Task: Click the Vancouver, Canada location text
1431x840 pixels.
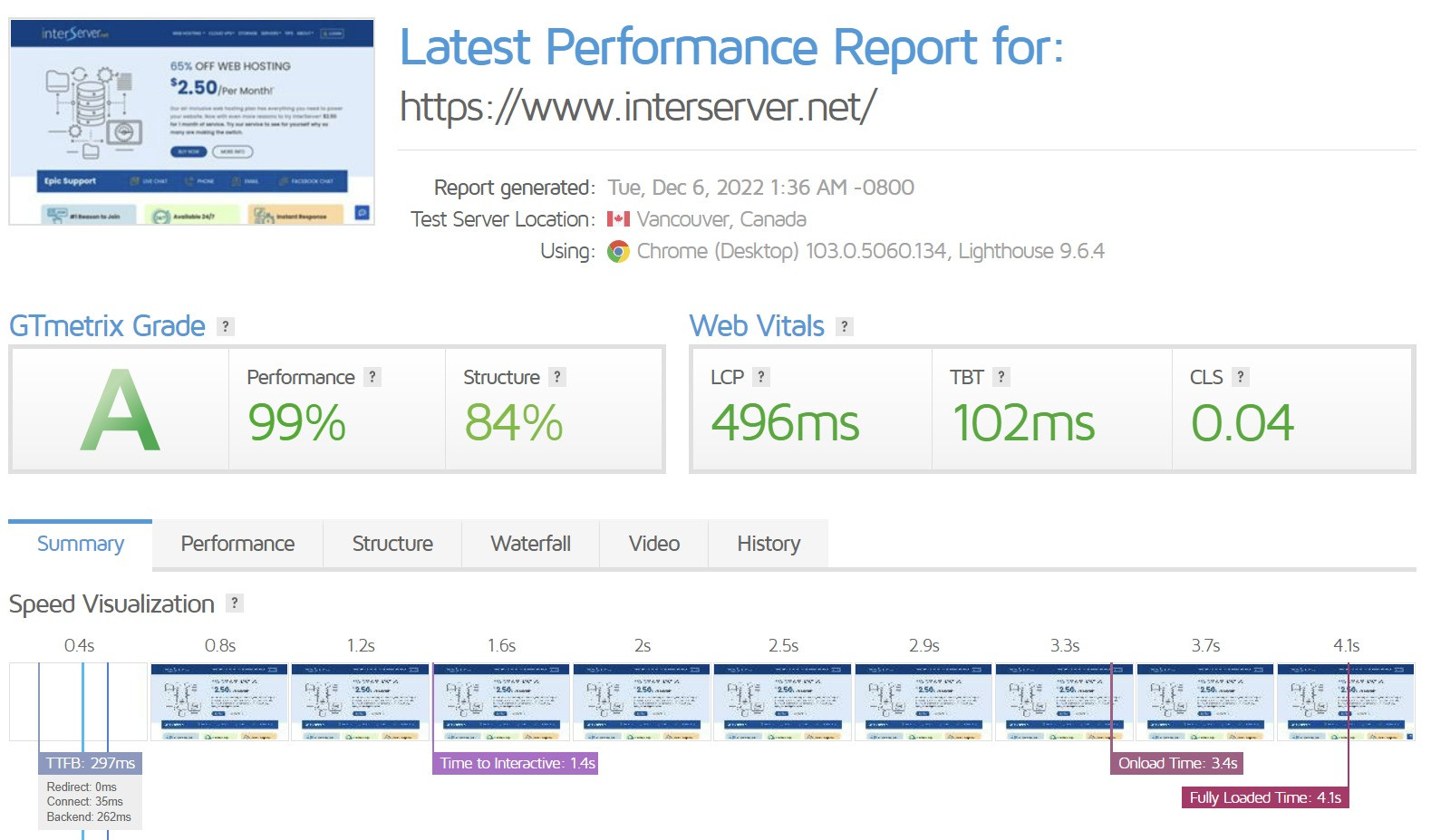Action: [x=721, y=219]
